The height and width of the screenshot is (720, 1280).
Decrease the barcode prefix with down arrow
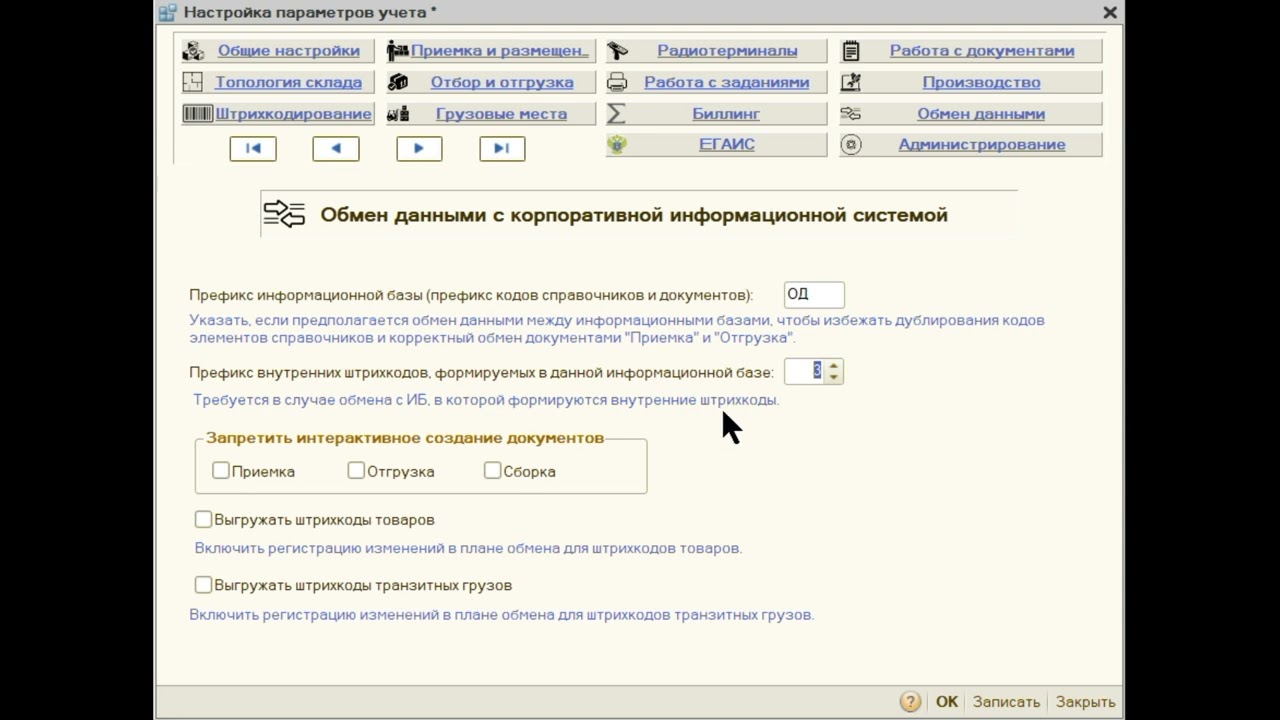[x=834, y=377]
